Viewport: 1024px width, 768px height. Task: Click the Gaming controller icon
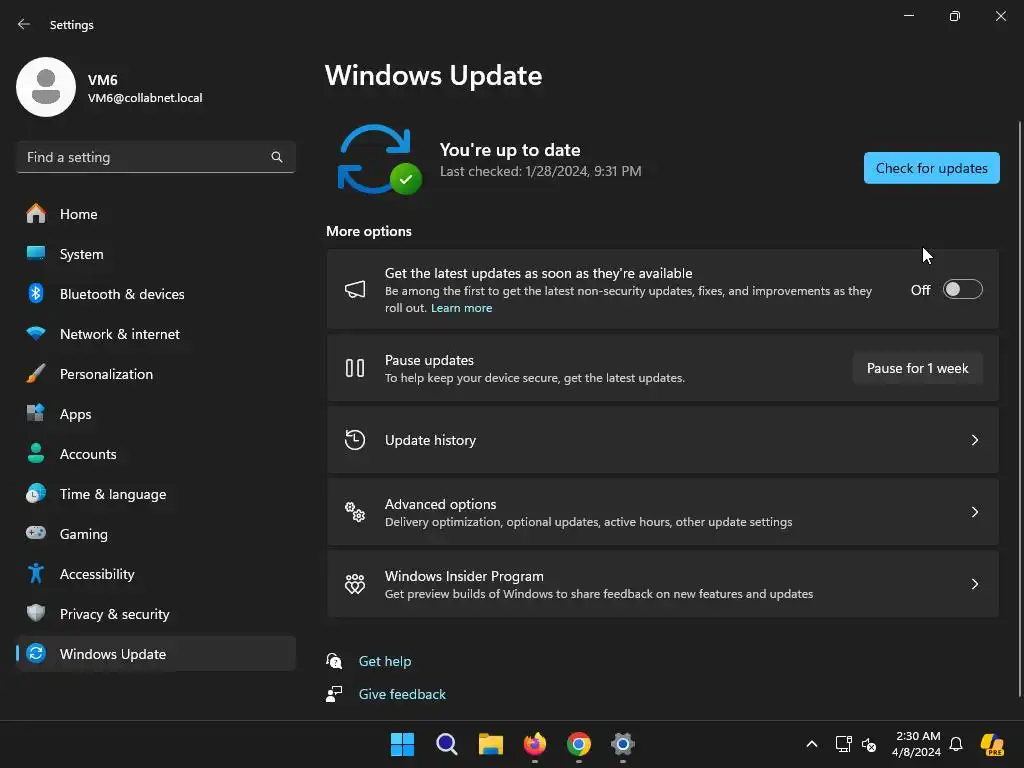(36, 534)
